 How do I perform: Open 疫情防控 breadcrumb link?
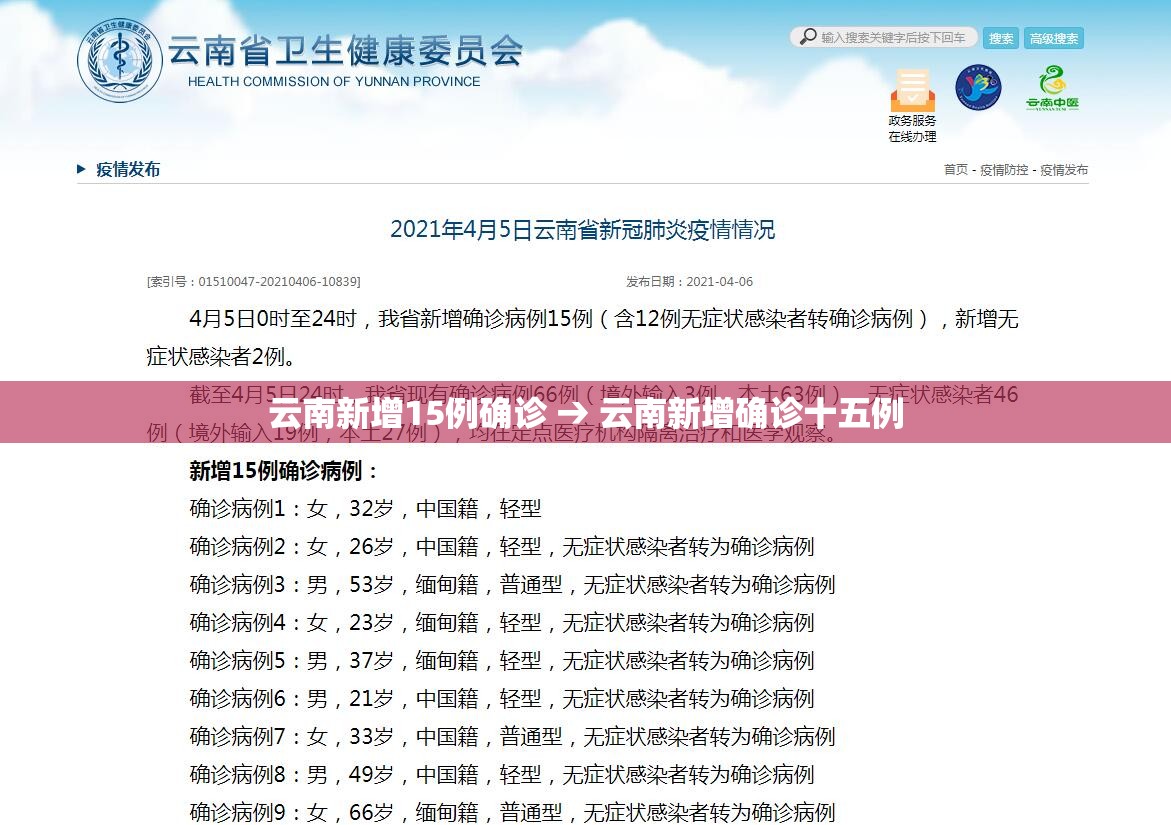(1004, 169)
